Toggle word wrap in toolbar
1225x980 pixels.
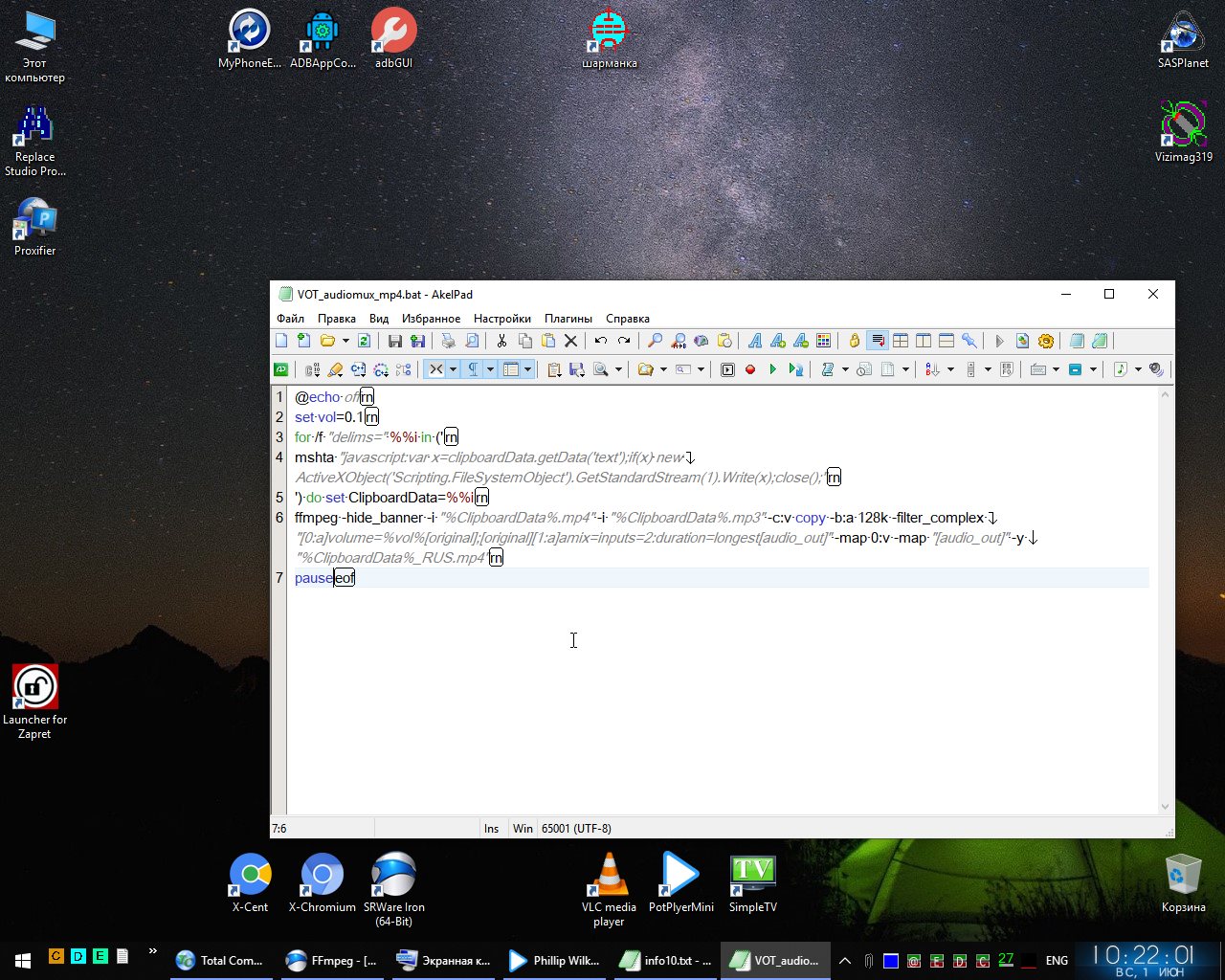pyautogui.click(x=878, y=341)
